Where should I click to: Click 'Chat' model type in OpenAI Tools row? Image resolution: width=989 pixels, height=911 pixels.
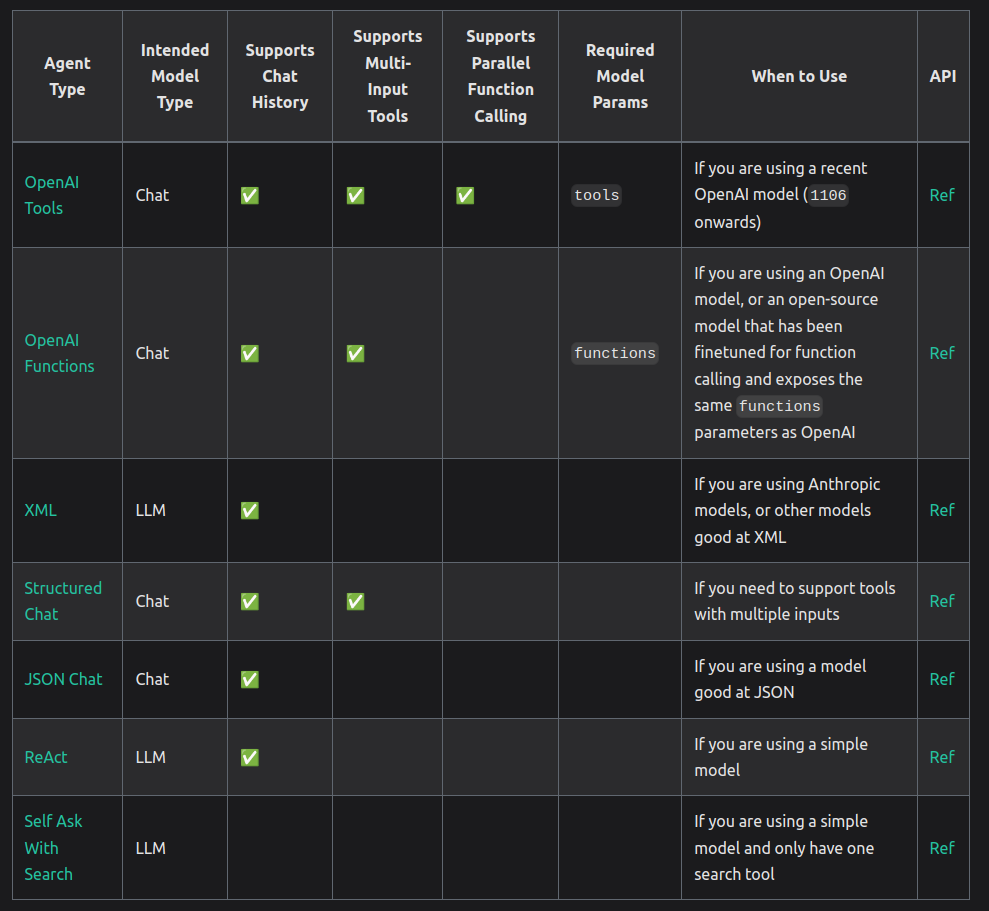[x=152, y=196]
